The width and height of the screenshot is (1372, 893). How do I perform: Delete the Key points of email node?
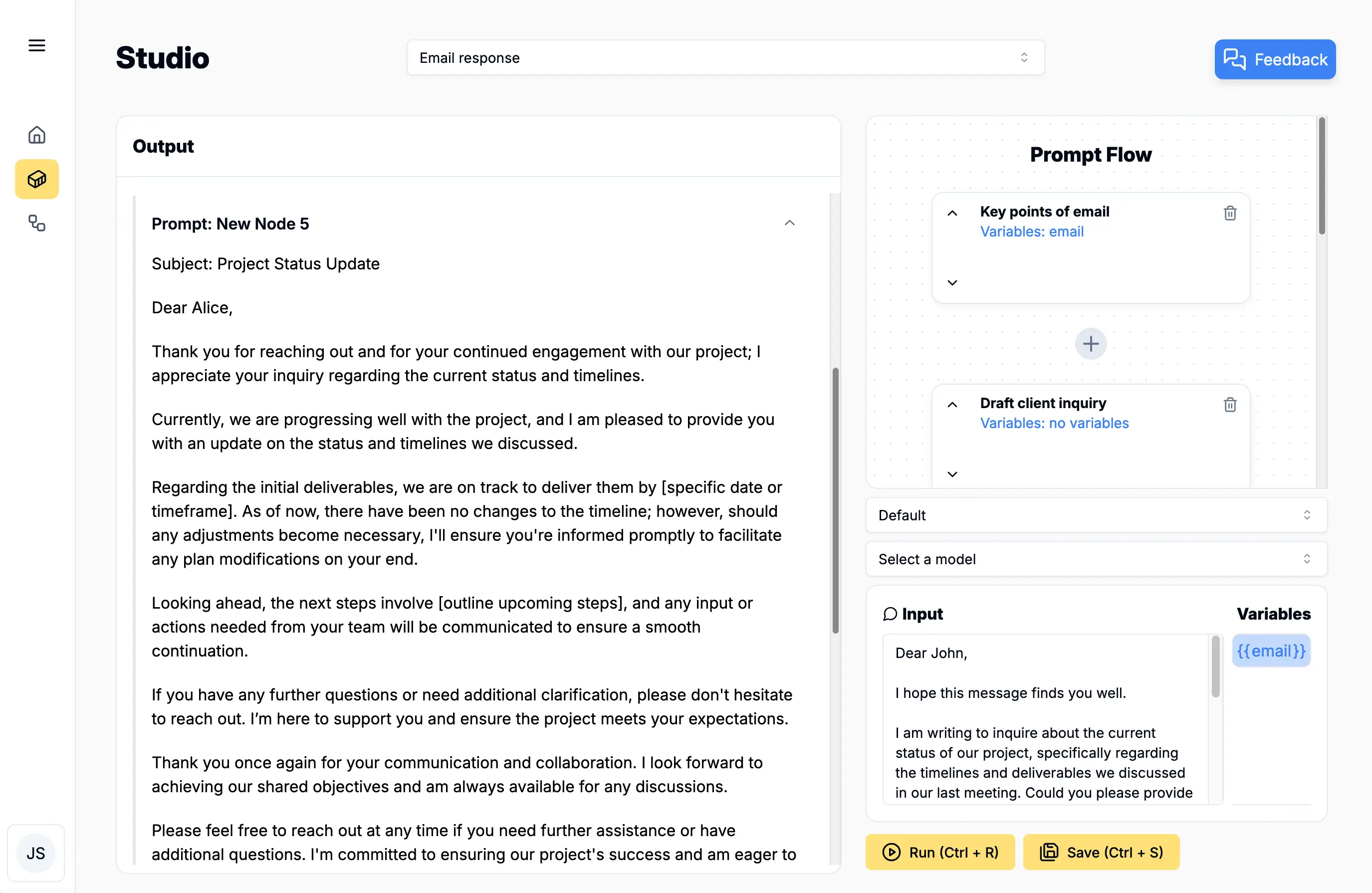(1230, 214)
